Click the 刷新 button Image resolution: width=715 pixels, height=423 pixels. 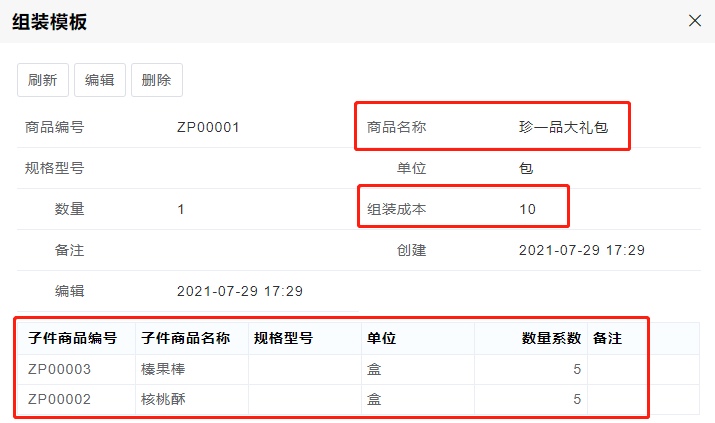43,80
